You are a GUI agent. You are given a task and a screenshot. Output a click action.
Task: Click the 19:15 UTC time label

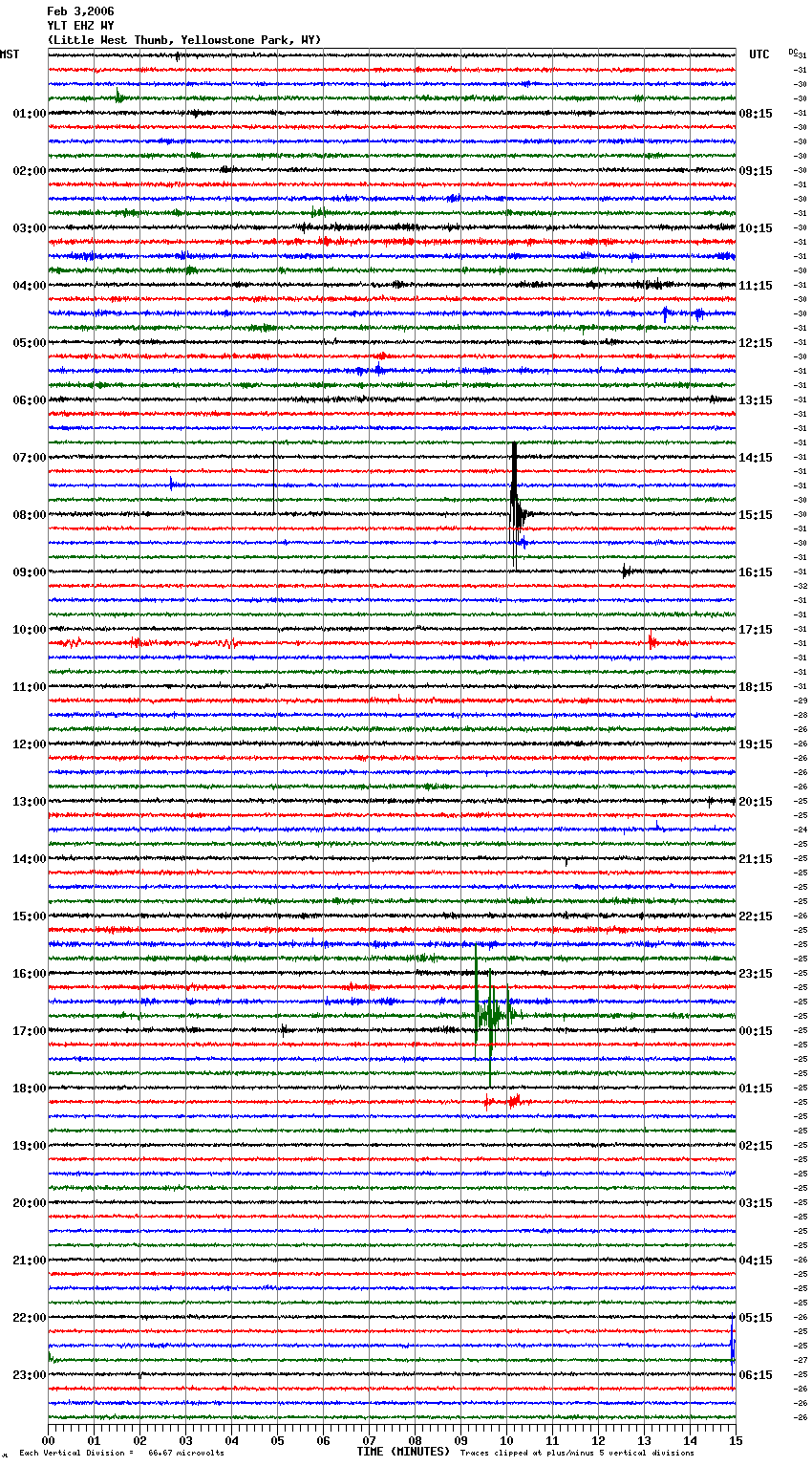756,744
